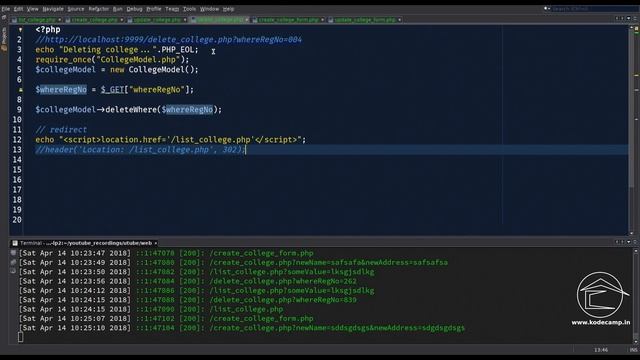
Task: Open the View menu
Action: click(x=33, y=9)
